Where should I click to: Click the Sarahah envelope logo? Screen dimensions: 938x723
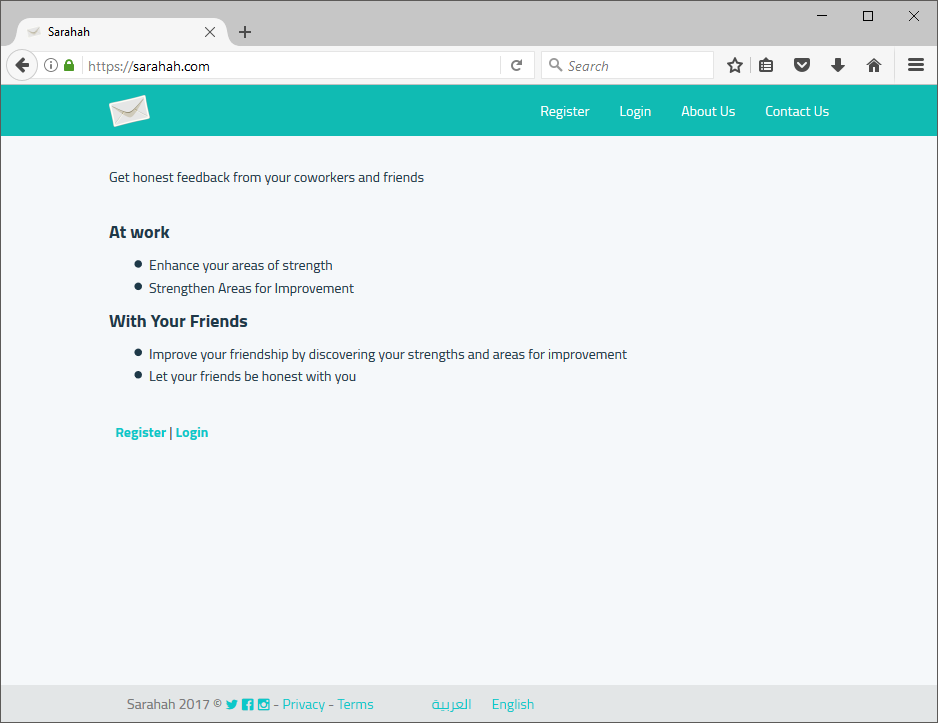[129, 111]
